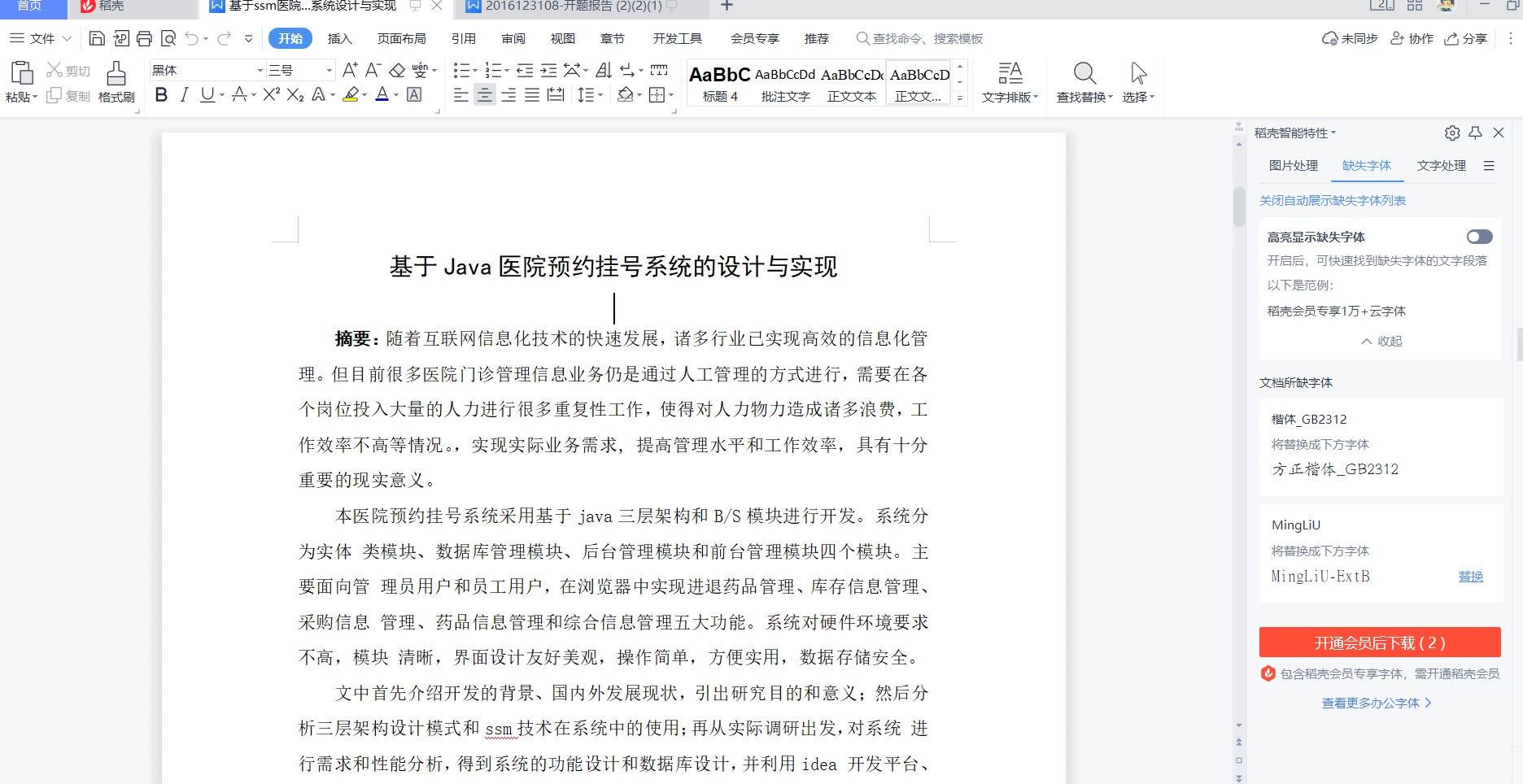Switch to the 图片处理 panel tab
1523x784 pixels.
click(1294, 165)
